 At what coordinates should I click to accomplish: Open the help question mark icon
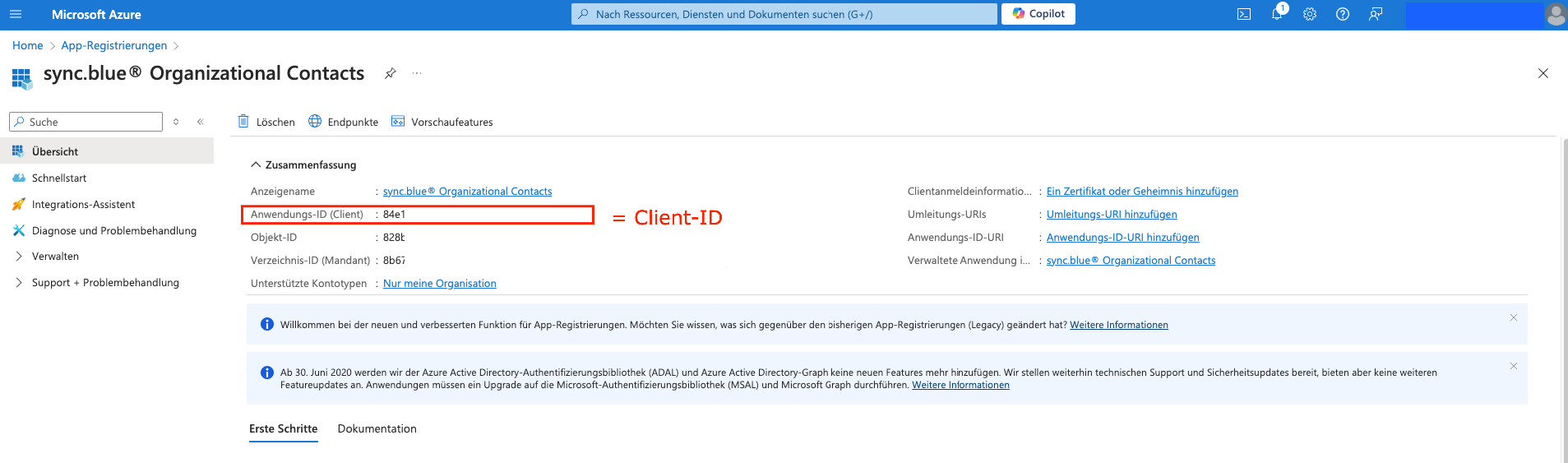pyautogui.click(x=1343, y=14)
